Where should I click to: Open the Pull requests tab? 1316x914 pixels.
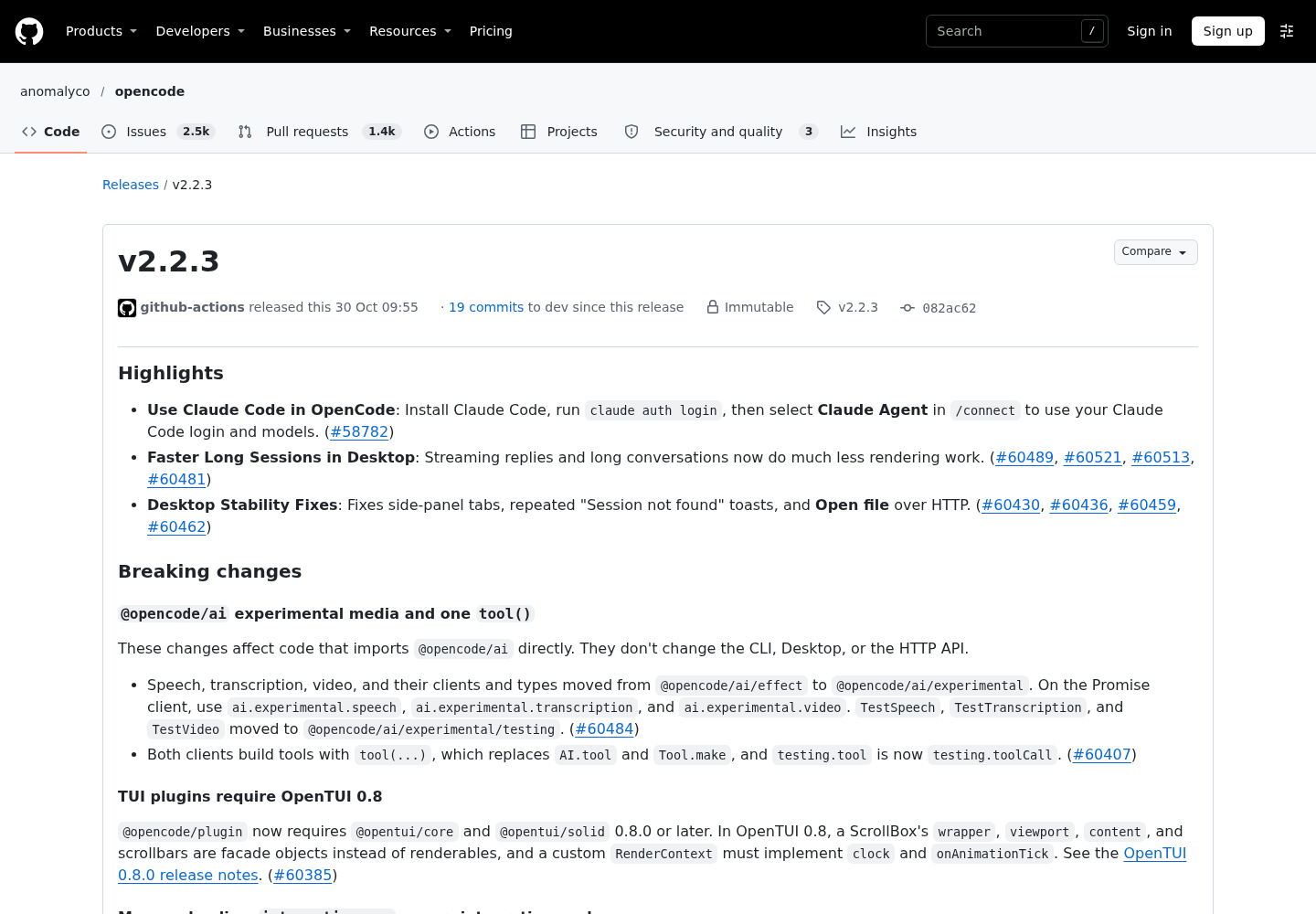[319, 132]
